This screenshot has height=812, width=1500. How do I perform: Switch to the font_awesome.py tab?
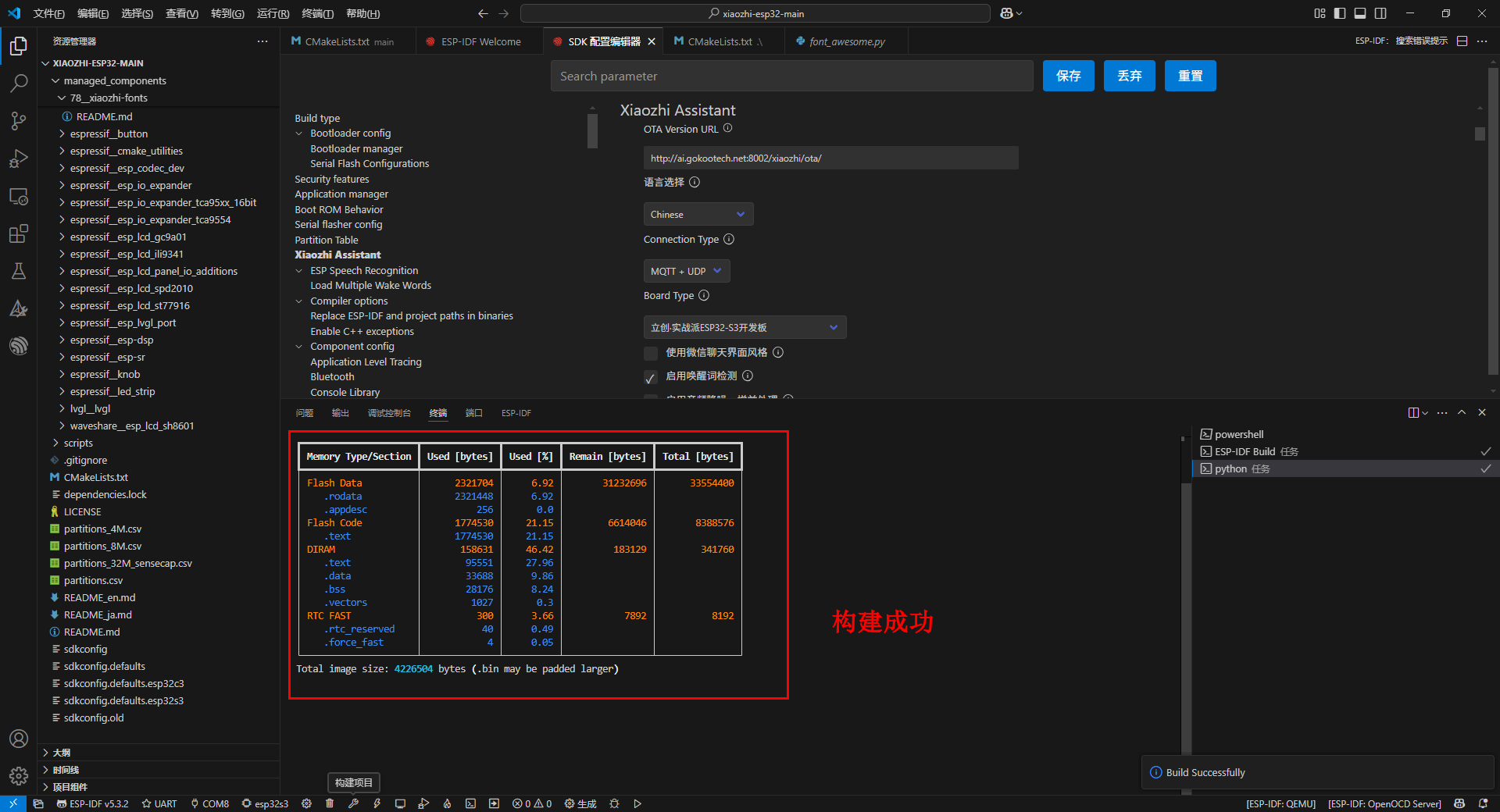coord(847,41)
